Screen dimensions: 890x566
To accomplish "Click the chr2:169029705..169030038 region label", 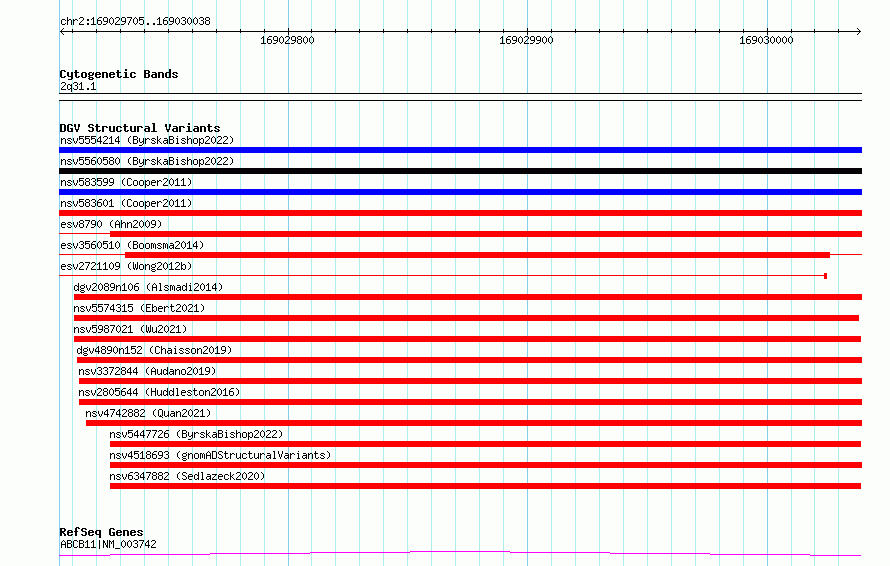I will point(135,21).
